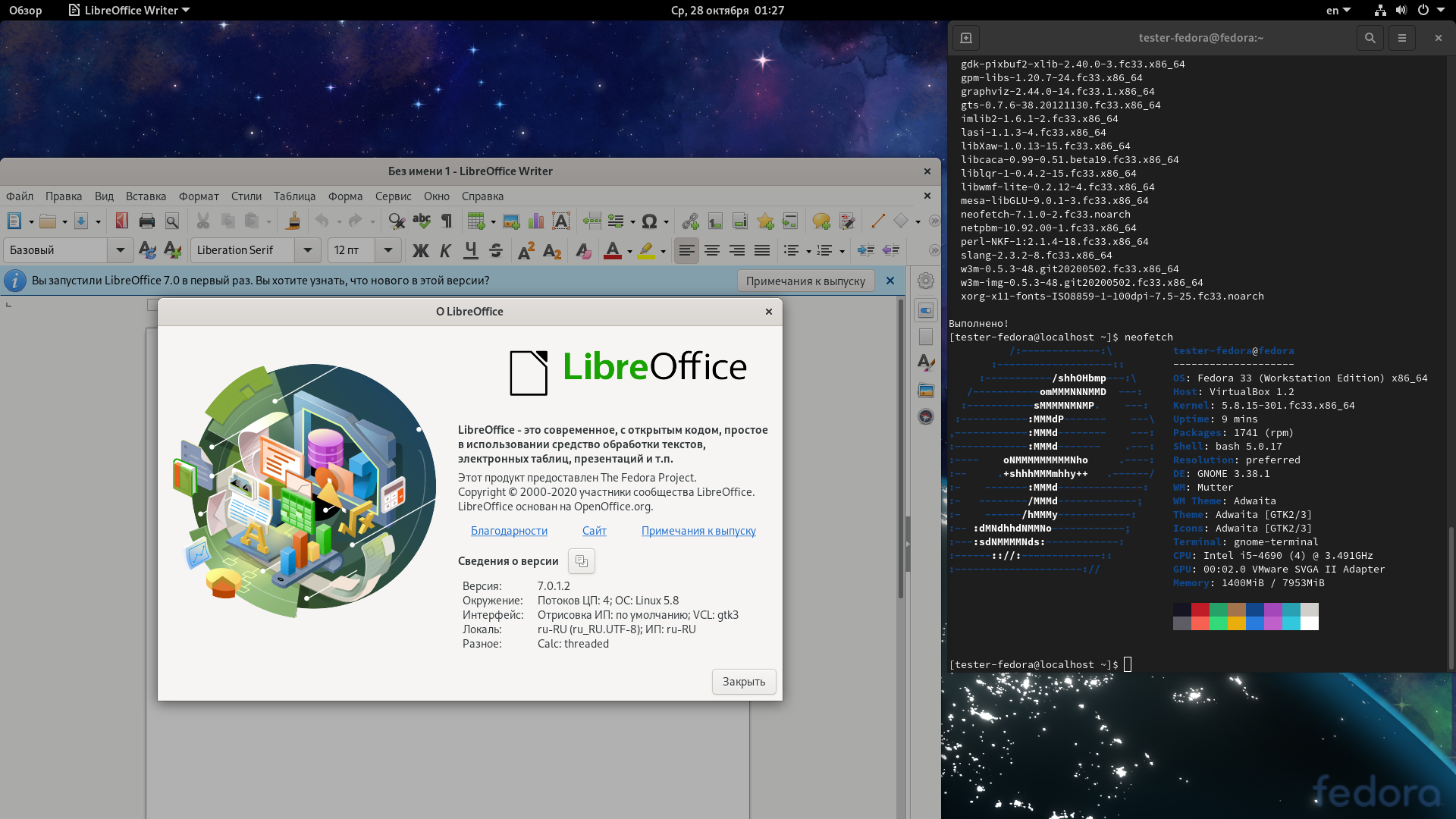Click the Writer document vertical scrollbar
The width and height of the screenshot is (1456, 819).
901,447
